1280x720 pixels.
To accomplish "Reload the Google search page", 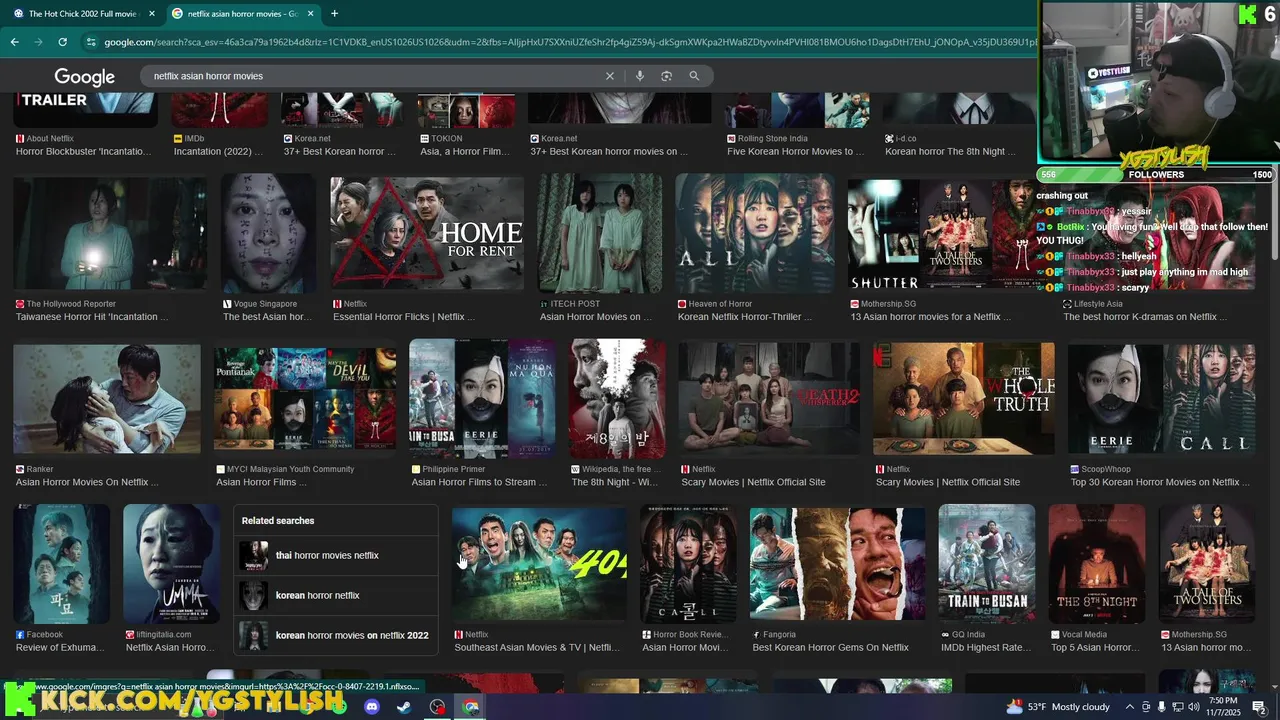I will click(x=62, y=42).
